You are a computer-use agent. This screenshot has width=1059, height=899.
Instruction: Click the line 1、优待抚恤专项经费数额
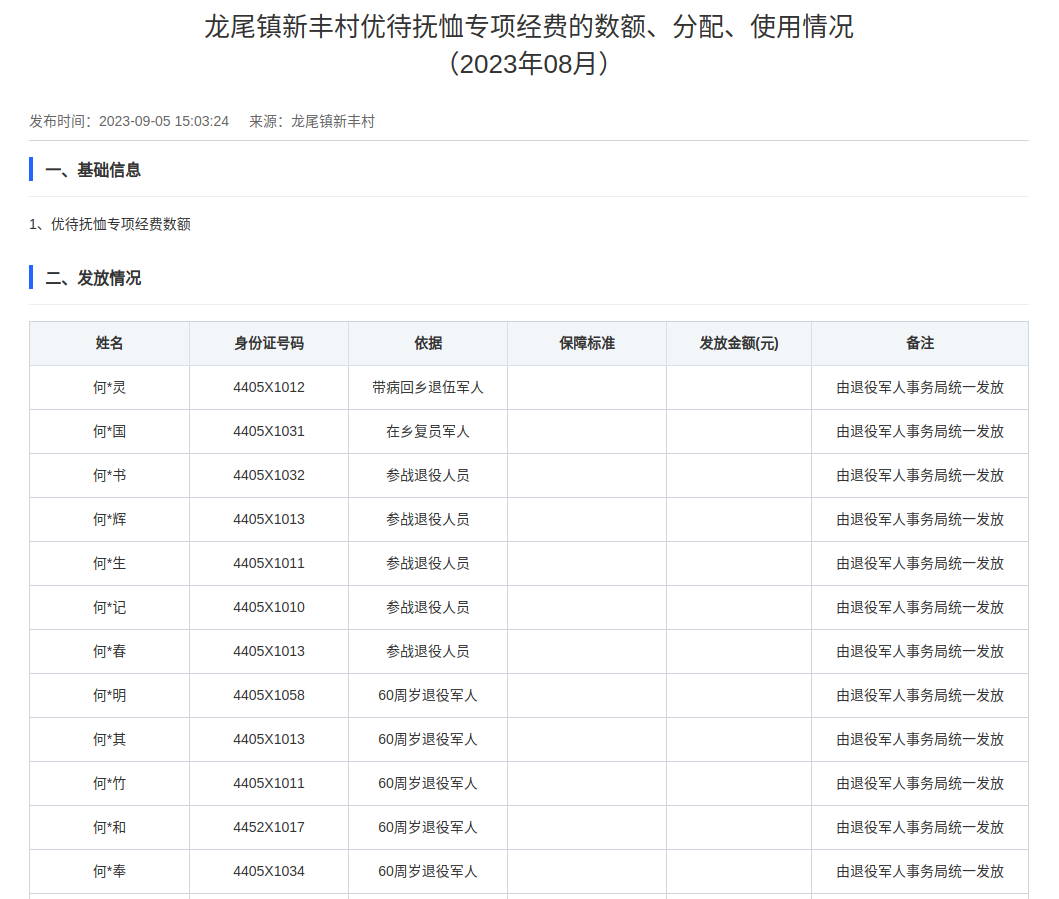click(110, 224)
